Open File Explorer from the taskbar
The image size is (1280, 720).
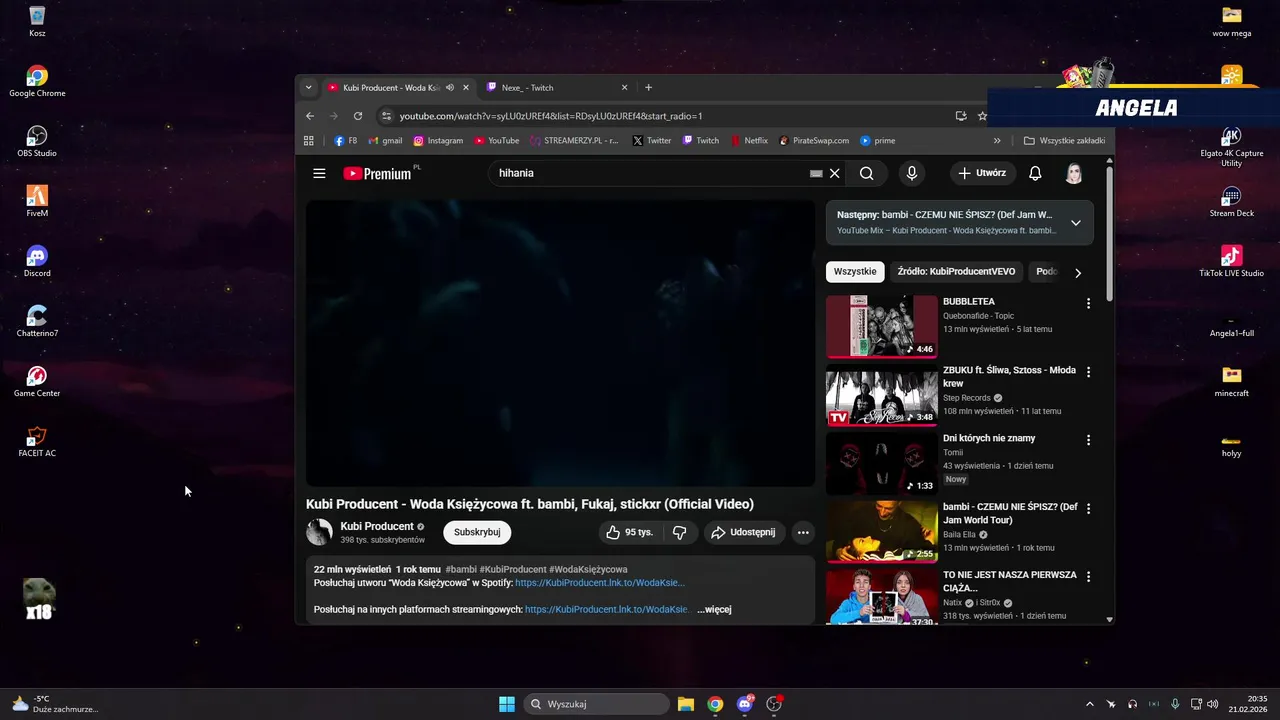(x=686, y=704)
